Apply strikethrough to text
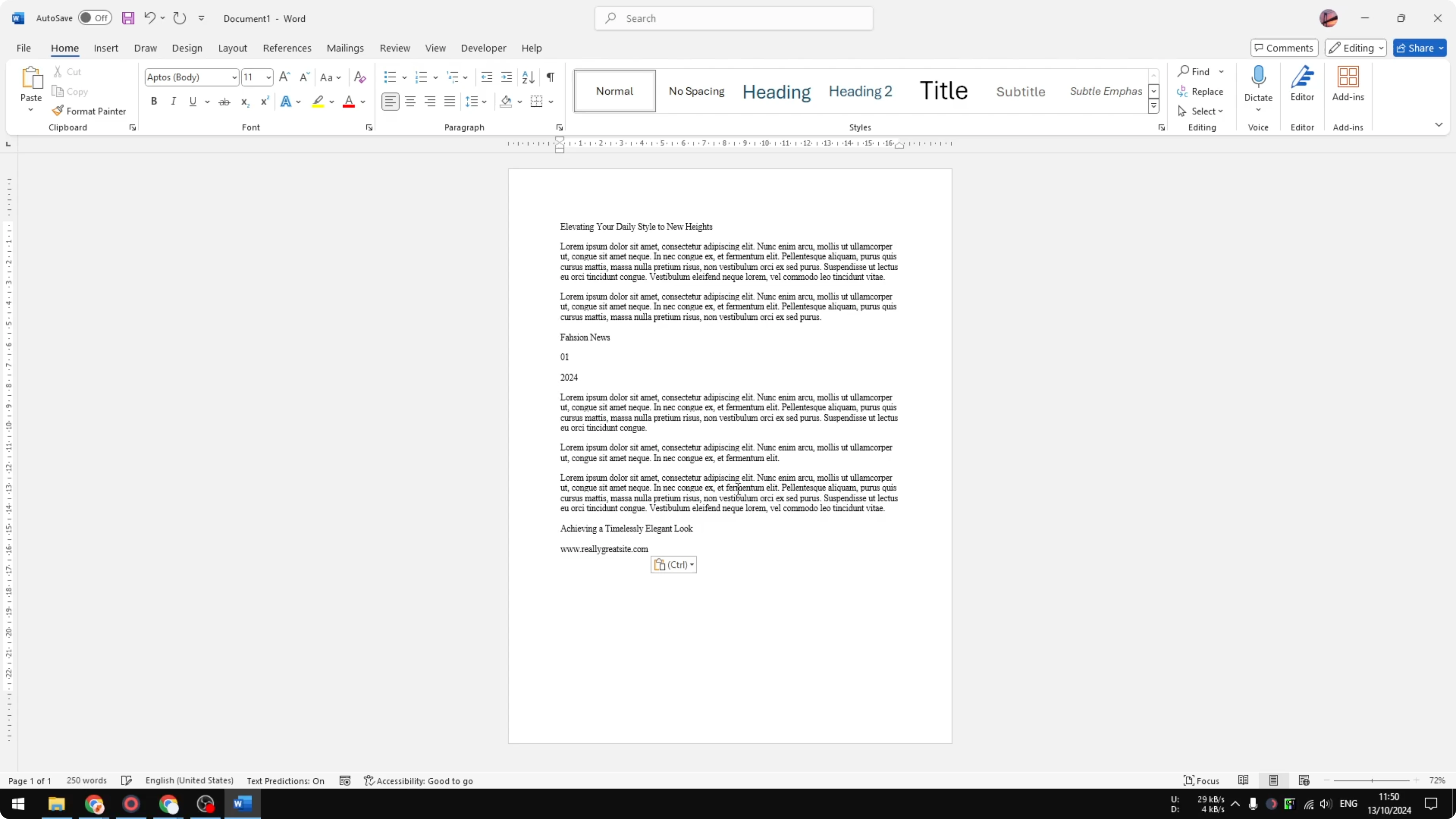The height and width of the screenshot is (819, 1456). (224, 101)
